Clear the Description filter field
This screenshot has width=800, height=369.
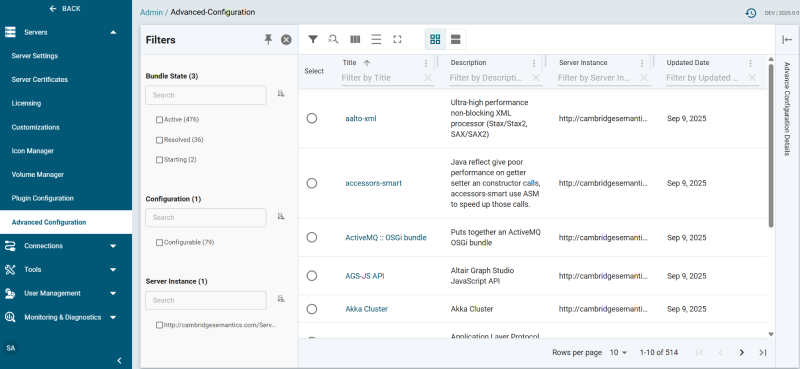coord(536,78)
